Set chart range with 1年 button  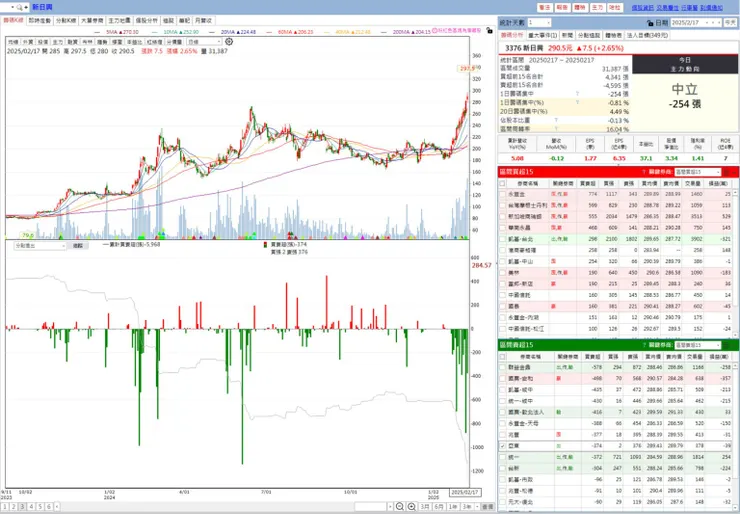[x=453, y=506]
